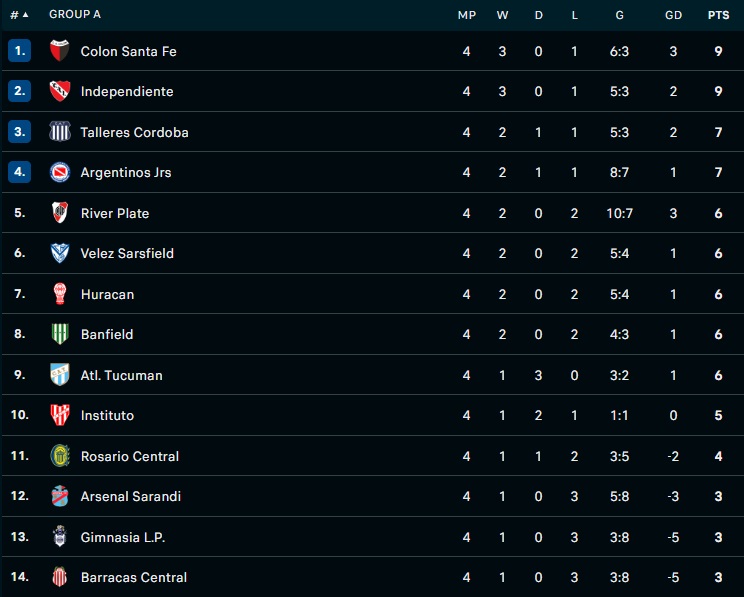Sort table by rank number column
The image size is (744, 597).
coord(19,15)
